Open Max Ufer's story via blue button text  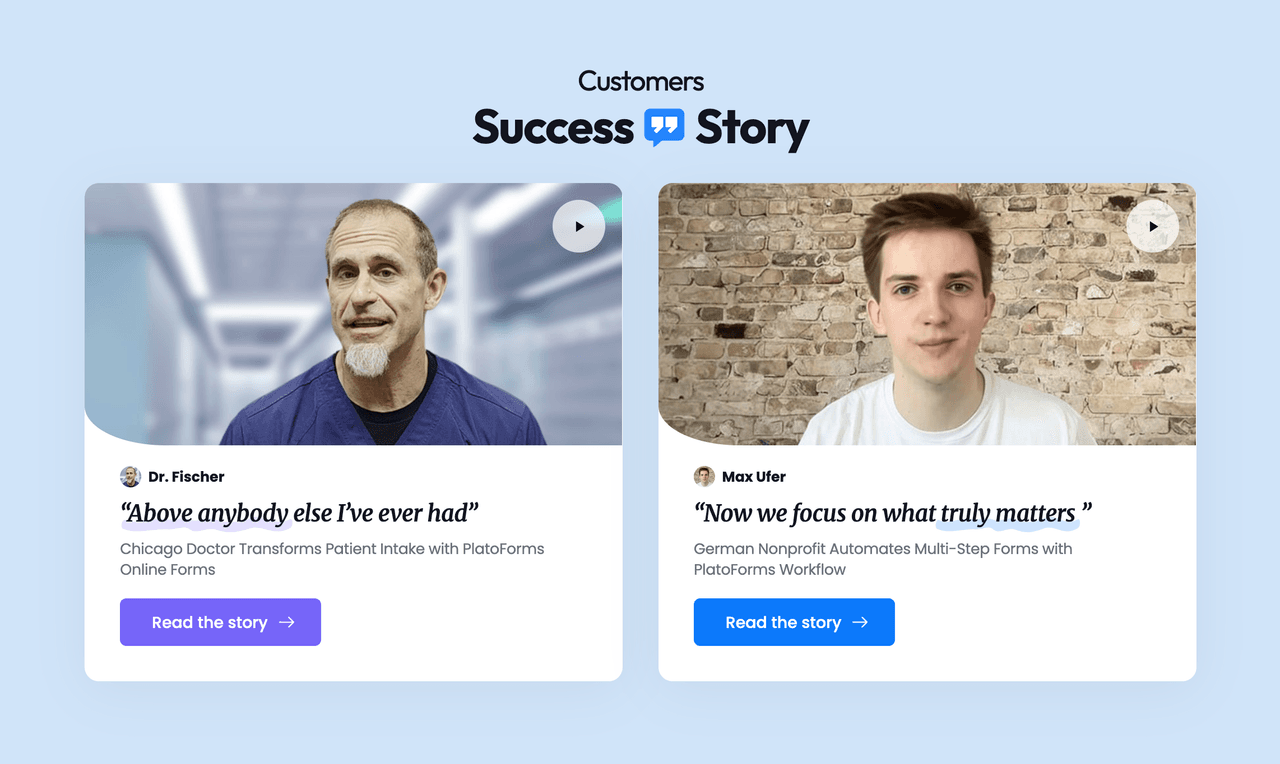click(782, 622)
